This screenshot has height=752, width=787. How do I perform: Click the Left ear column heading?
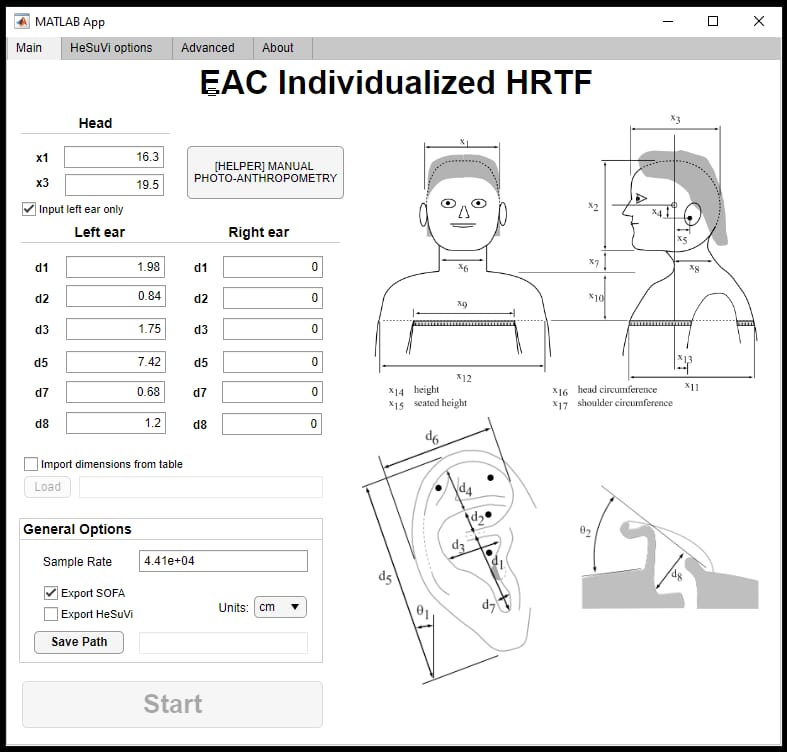(x=99, y=232)
